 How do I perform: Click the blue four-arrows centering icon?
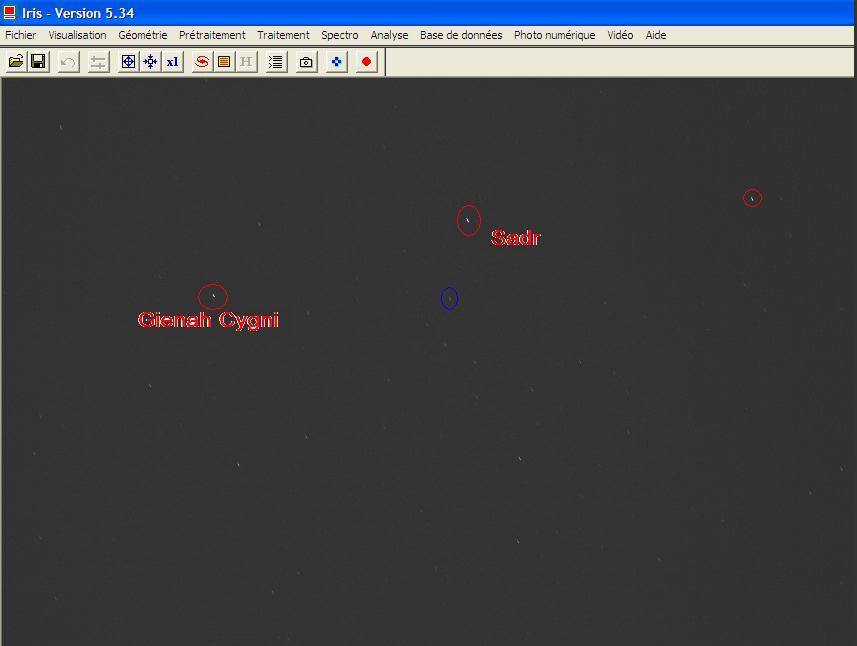tap(150, 62)
